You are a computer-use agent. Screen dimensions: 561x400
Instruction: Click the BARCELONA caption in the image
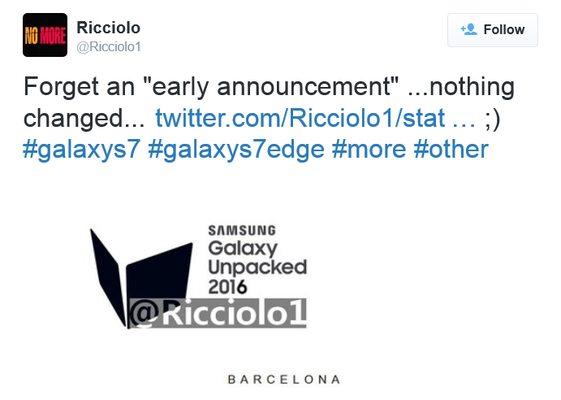click(284, 379)
